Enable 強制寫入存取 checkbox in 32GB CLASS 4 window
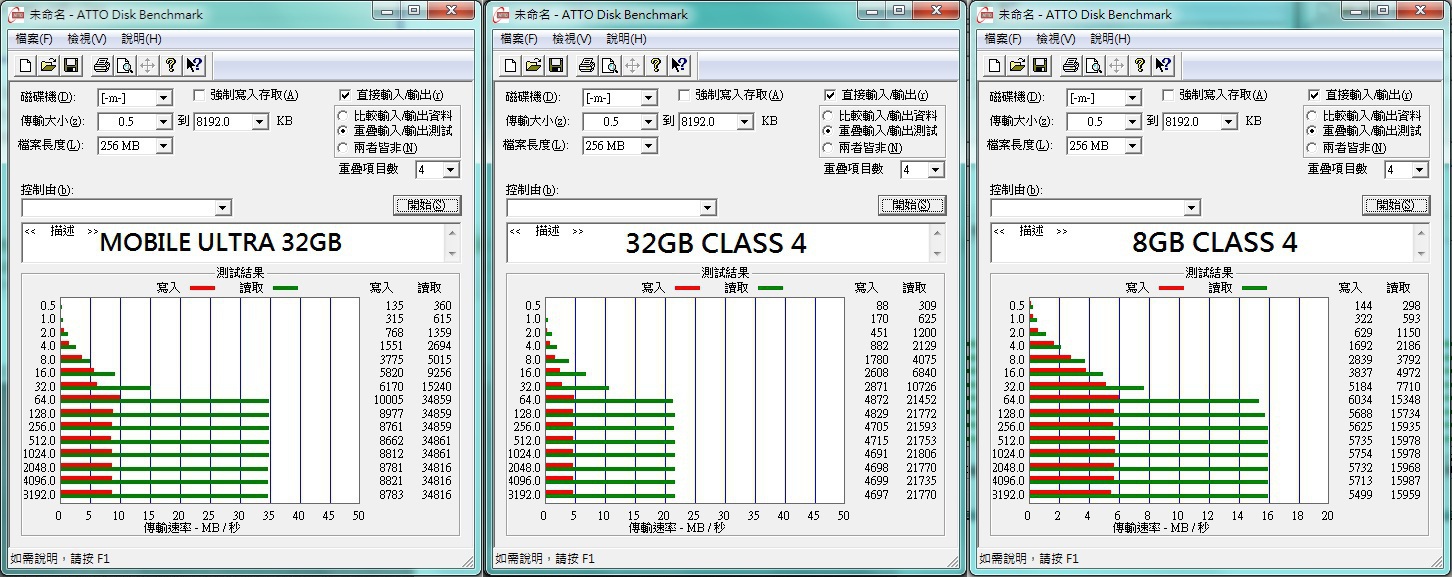Viewport: 1452px width, 577px height. (x=685, y=95)
